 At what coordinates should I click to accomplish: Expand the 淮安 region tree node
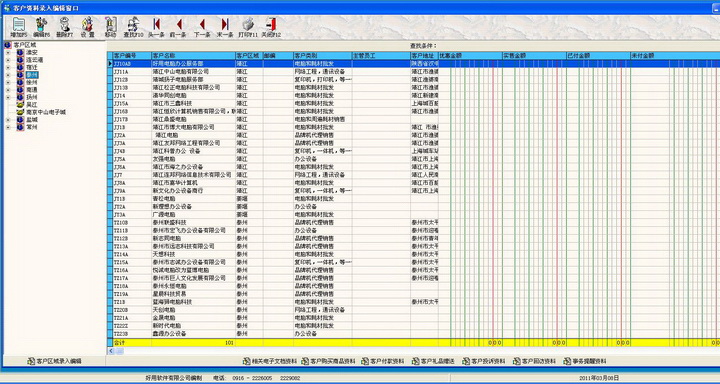point(7,52)
